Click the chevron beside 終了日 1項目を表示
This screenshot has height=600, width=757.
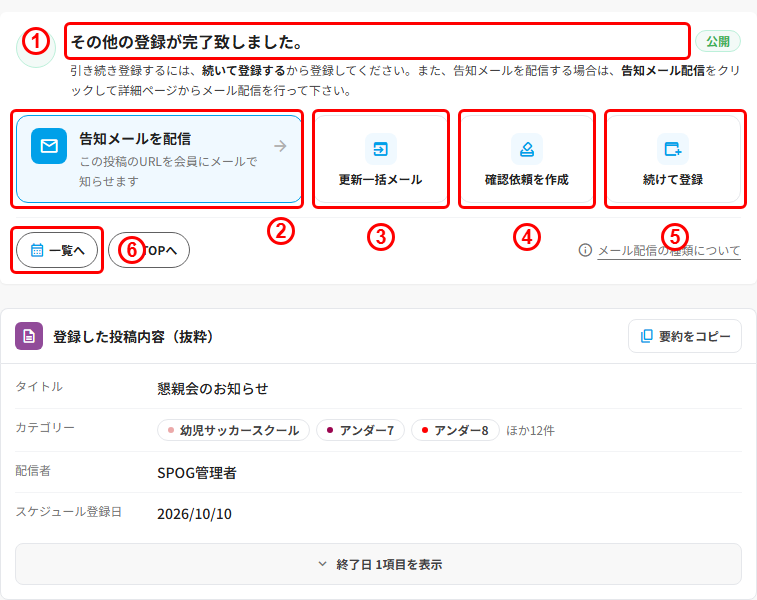point(322,564)
